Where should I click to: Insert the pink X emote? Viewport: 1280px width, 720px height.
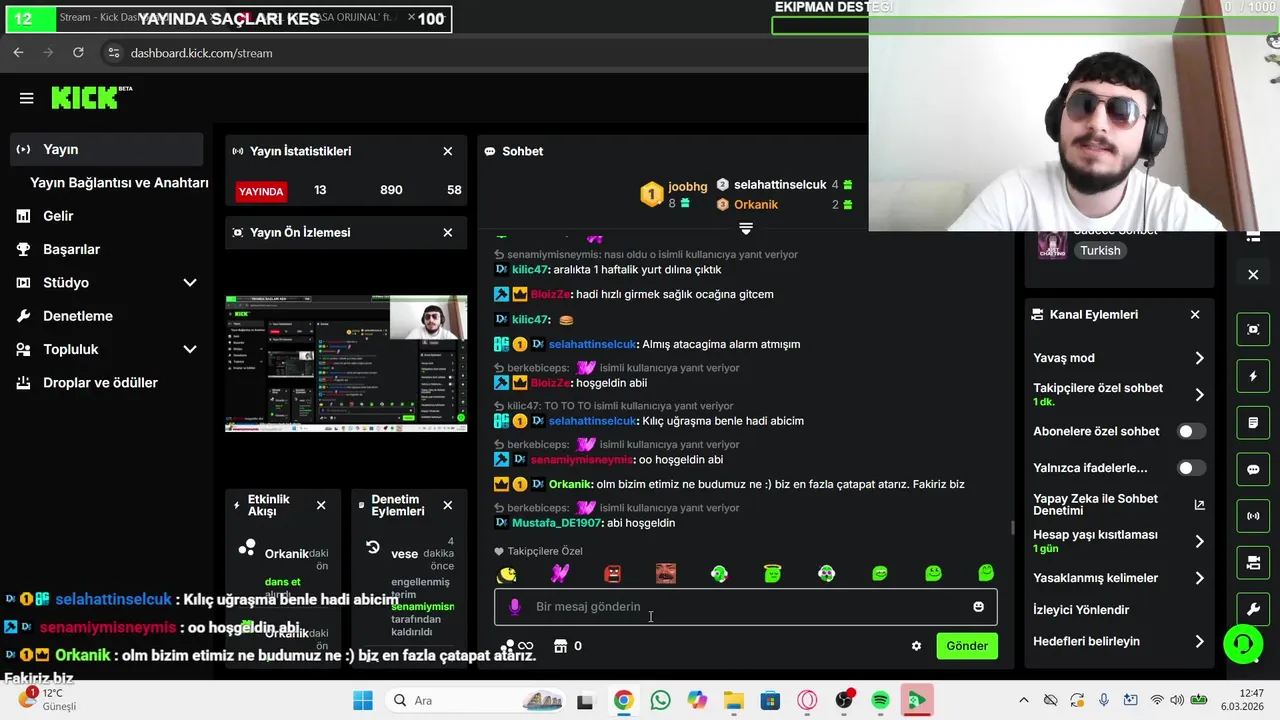(560, 573)
